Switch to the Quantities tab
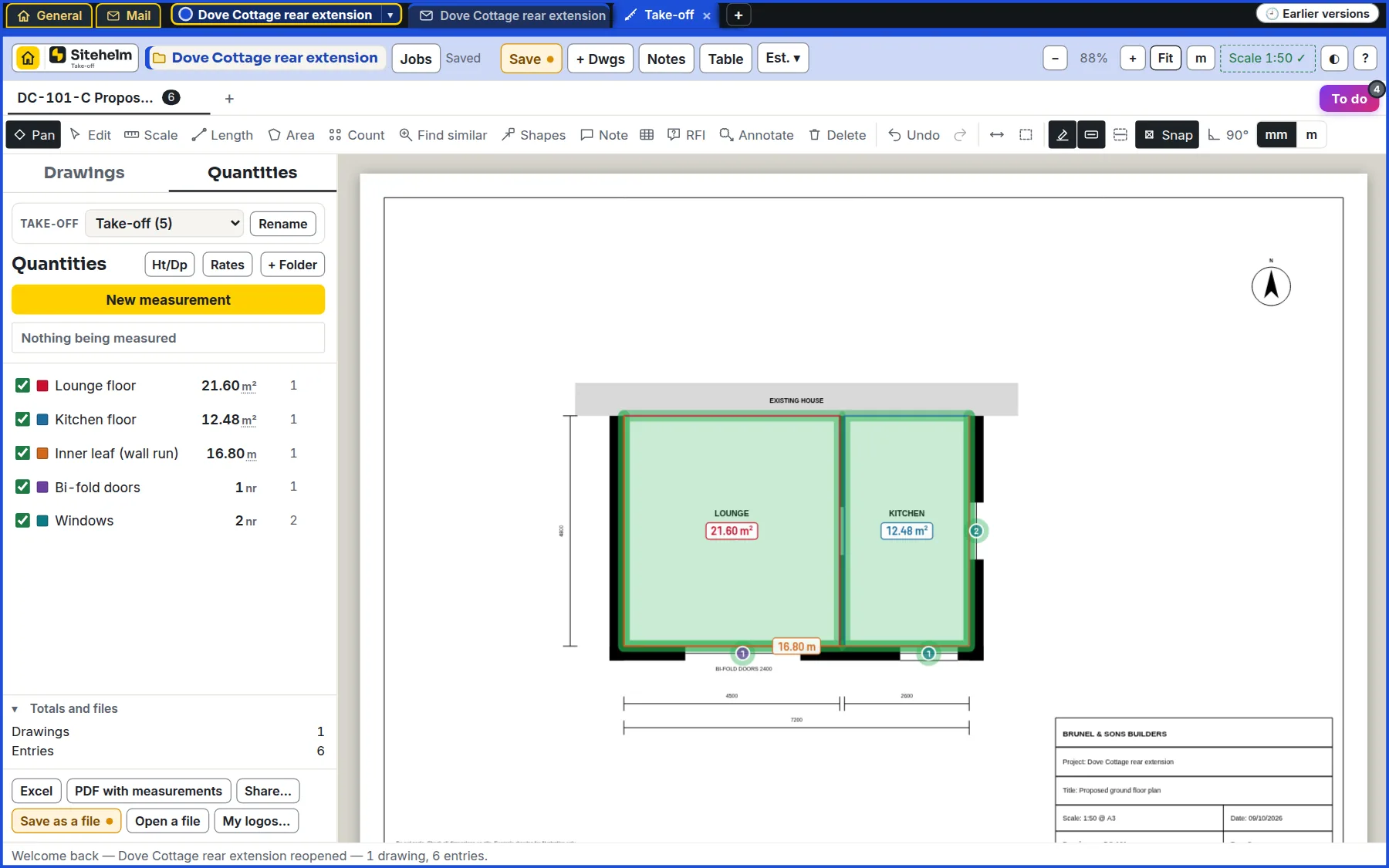This screenshot has width=1389, height=868. 252,173
